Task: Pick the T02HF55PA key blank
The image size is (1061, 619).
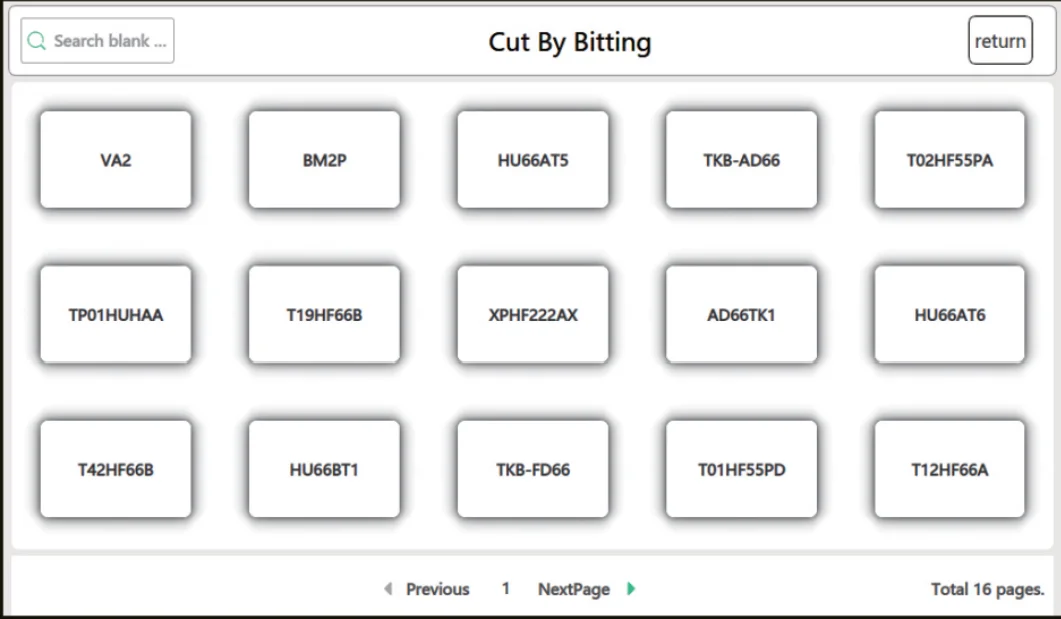Action: (x=949, y=160)
